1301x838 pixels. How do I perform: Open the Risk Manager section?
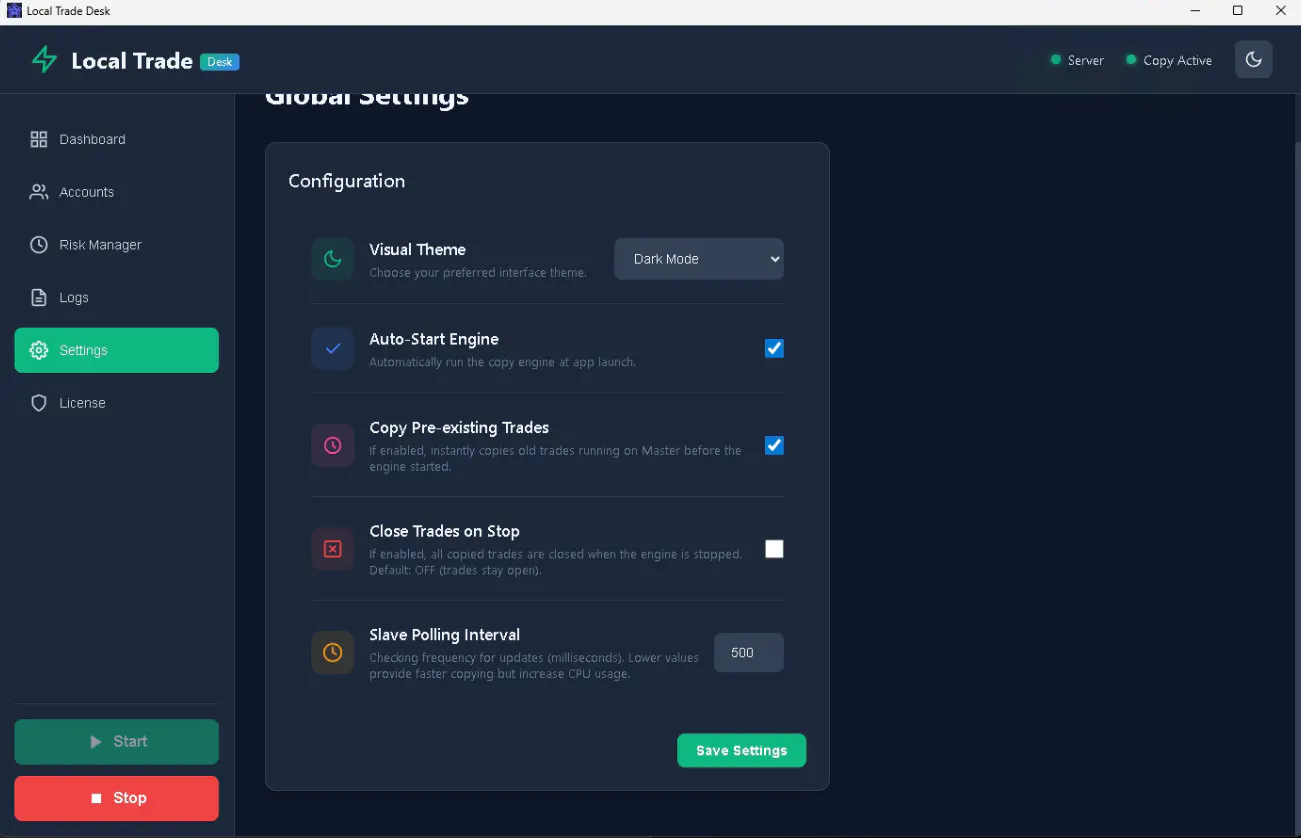(117, 245)
